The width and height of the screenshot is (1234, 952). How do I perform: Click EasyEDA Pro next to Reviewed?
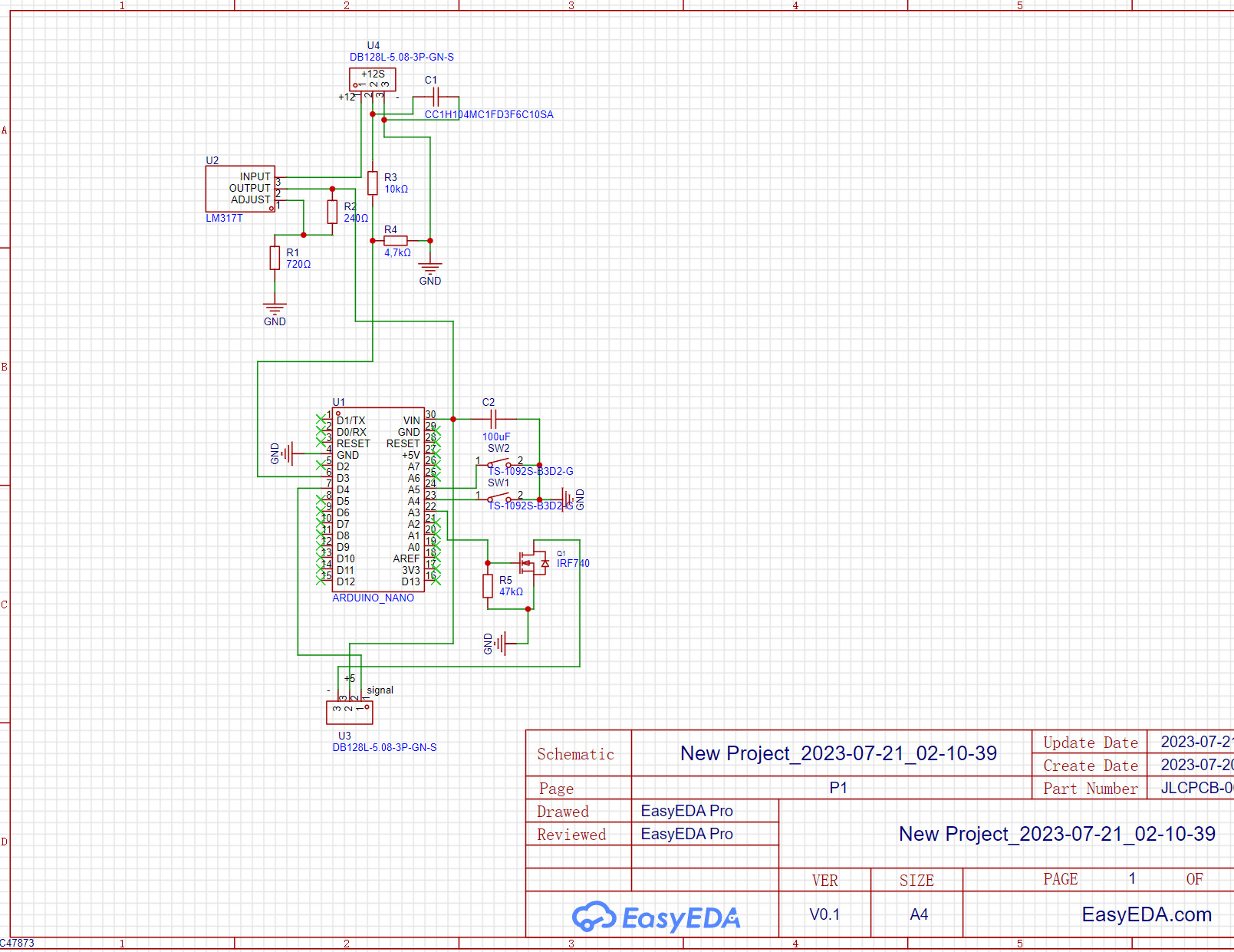pos(686,834)
